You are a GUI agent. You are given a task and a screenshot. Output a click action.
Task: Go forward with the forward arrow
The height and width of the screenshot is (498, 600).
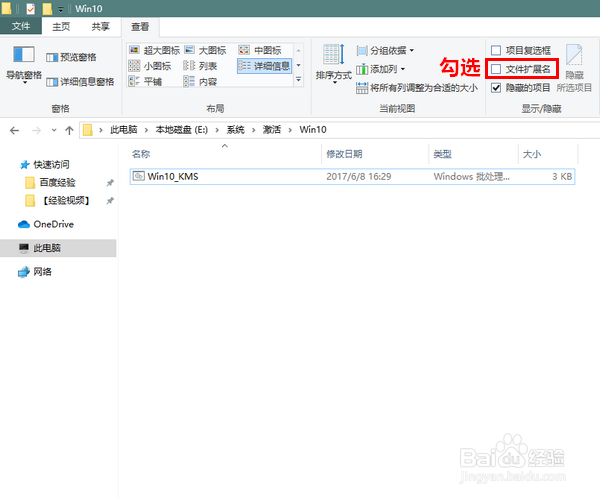tap(36, 131)
